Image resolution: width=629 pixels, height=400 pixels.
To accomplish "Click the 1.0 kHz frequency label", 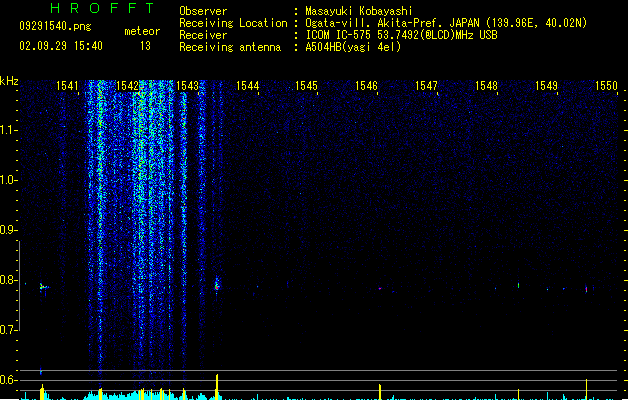I will [x=8, y=180].
